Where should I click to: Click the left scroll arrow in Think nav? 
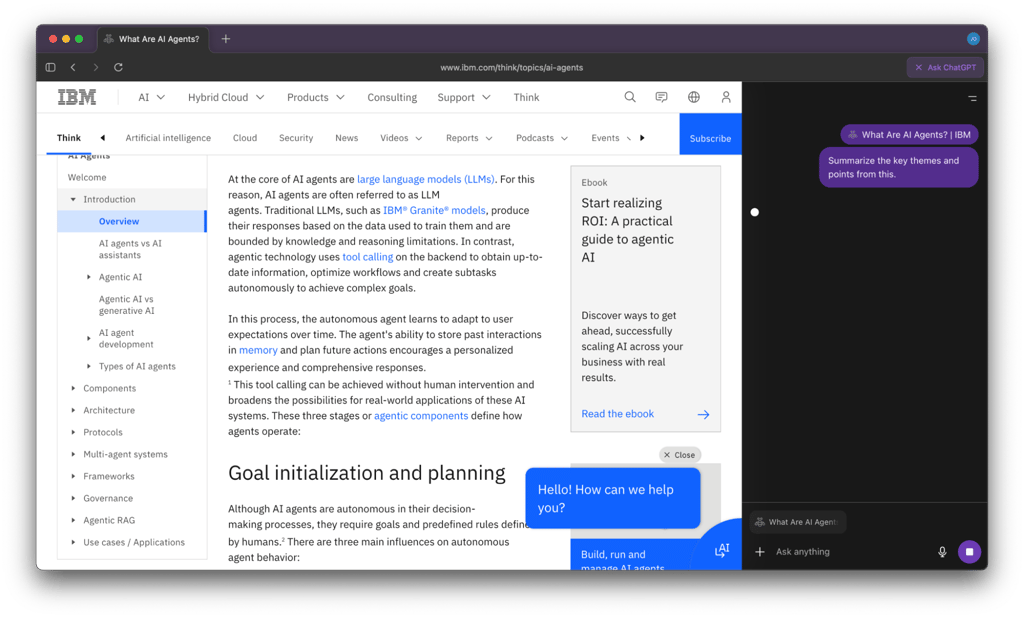tap(103, 138)
